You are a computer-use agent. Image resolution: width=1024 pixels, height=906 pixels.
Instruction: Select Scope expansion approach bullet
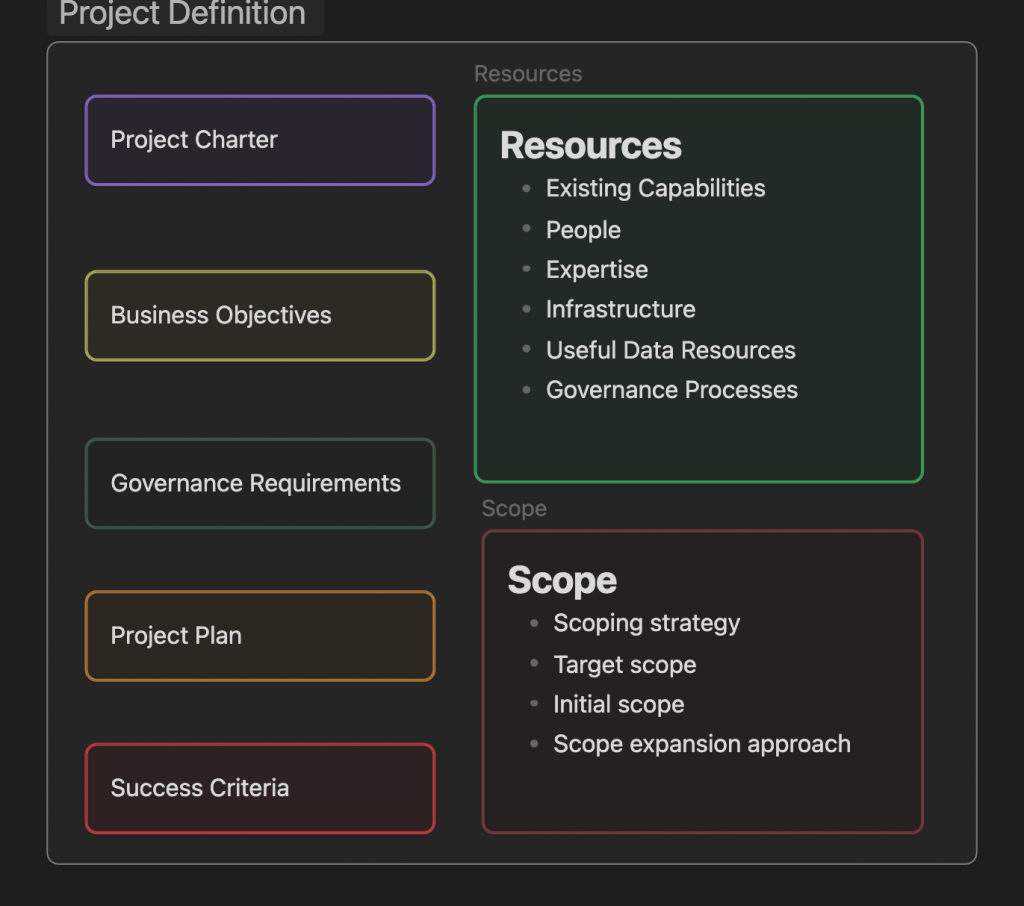(702, 745)
